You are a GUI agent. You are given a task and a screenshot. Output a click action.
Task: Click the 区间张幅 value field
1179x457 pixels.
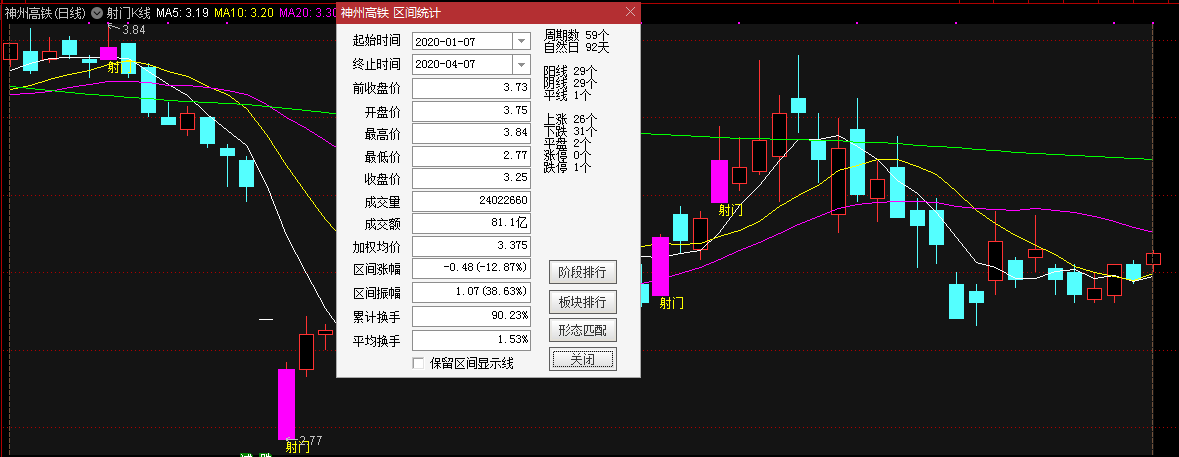click(471, 268)
